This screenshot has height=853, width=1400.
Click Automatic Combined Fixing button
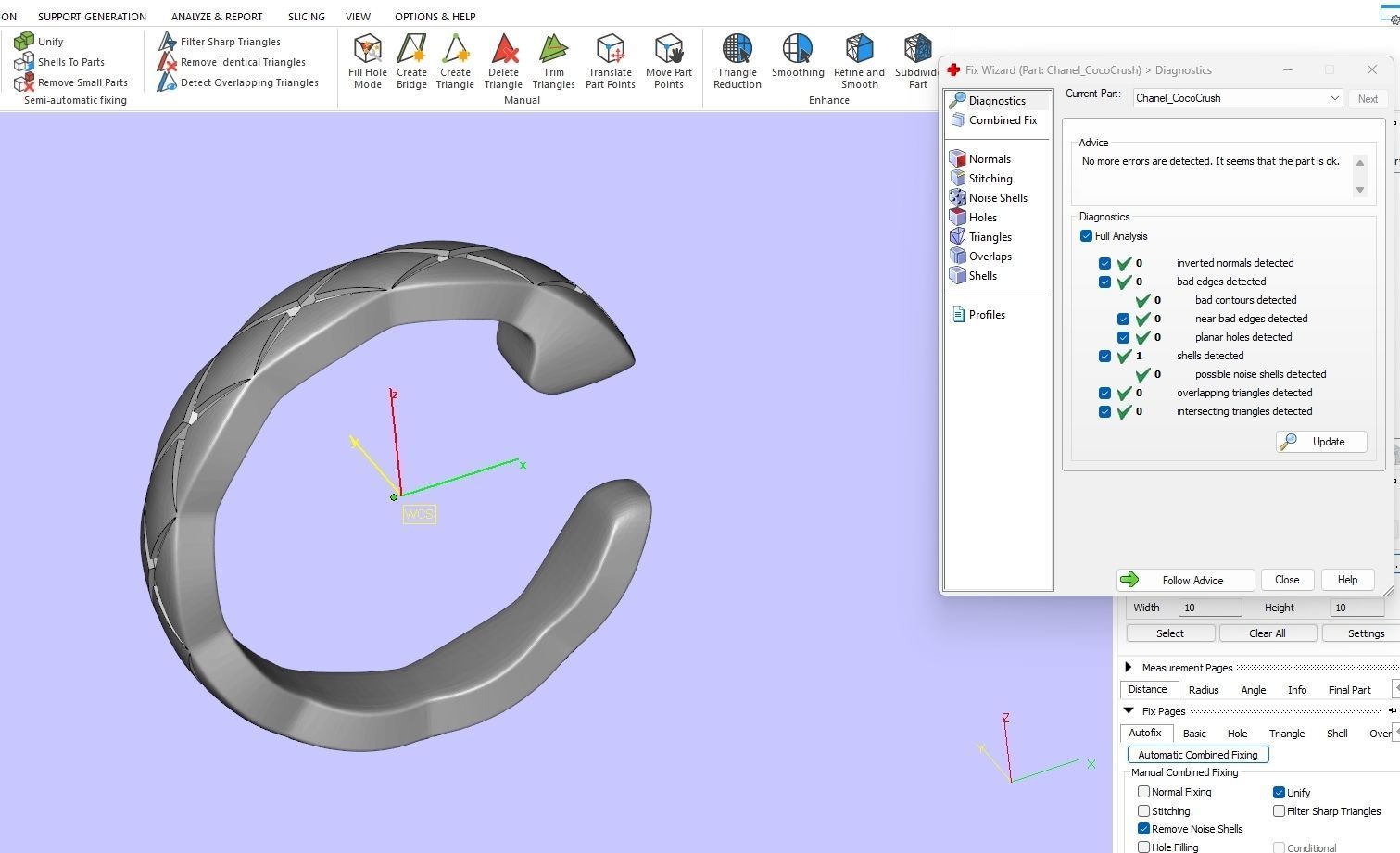[x=1198, y=755]
